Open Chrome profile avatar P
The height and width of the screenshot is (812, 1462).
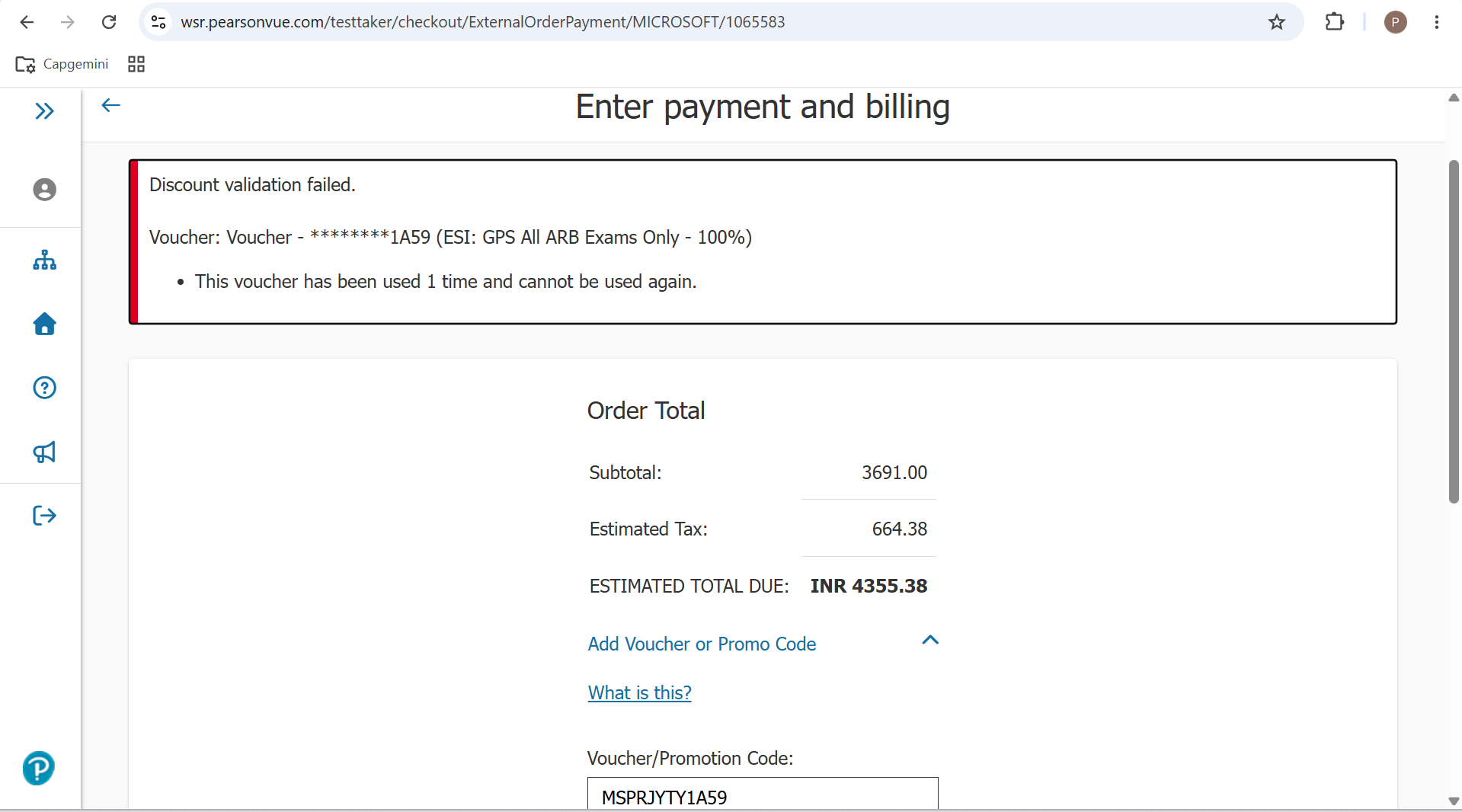point(1395,22)
